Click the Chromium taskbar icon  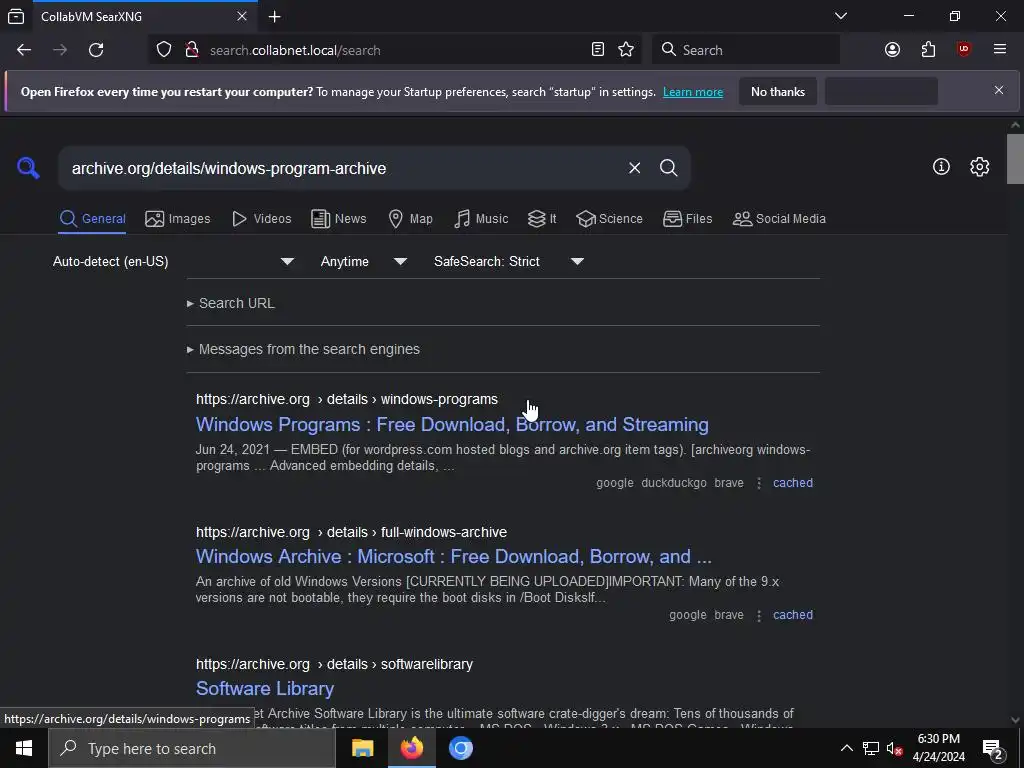460,748
